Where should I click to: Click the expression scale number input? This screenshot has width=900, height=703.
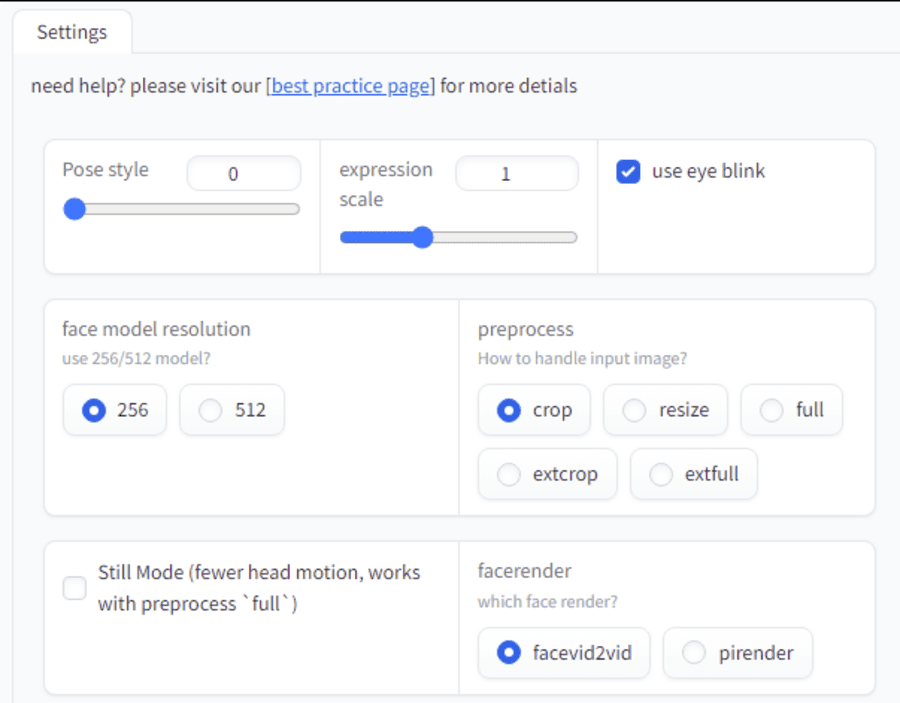pos(517,173)
